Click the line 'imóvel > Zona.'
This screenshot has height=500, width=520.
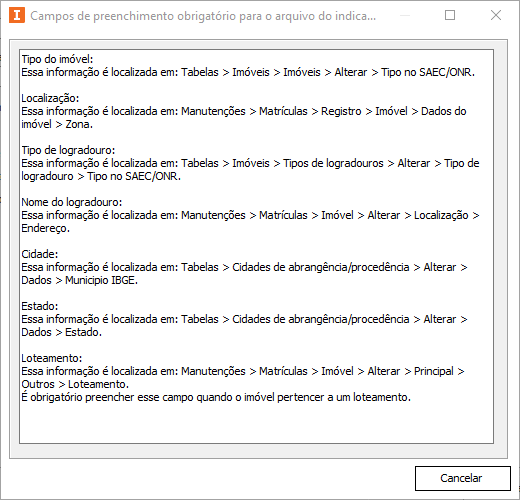57,124
